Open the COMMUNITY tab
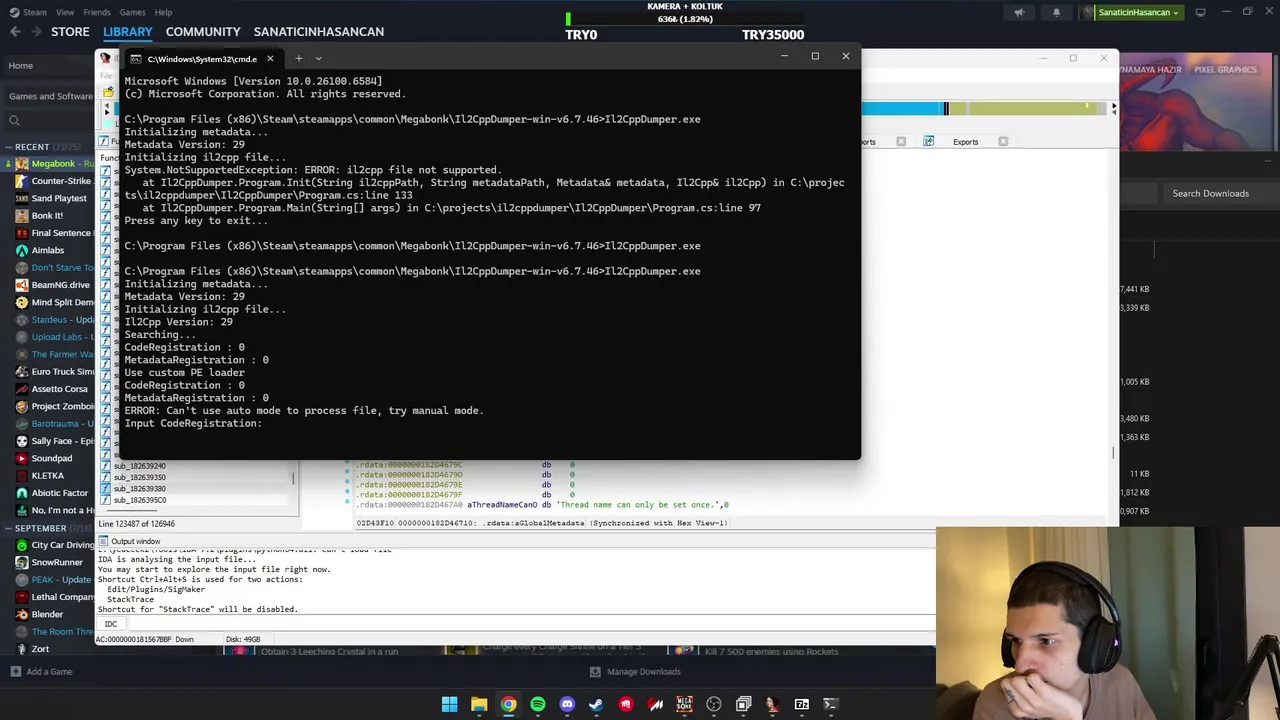 [203, 32]
